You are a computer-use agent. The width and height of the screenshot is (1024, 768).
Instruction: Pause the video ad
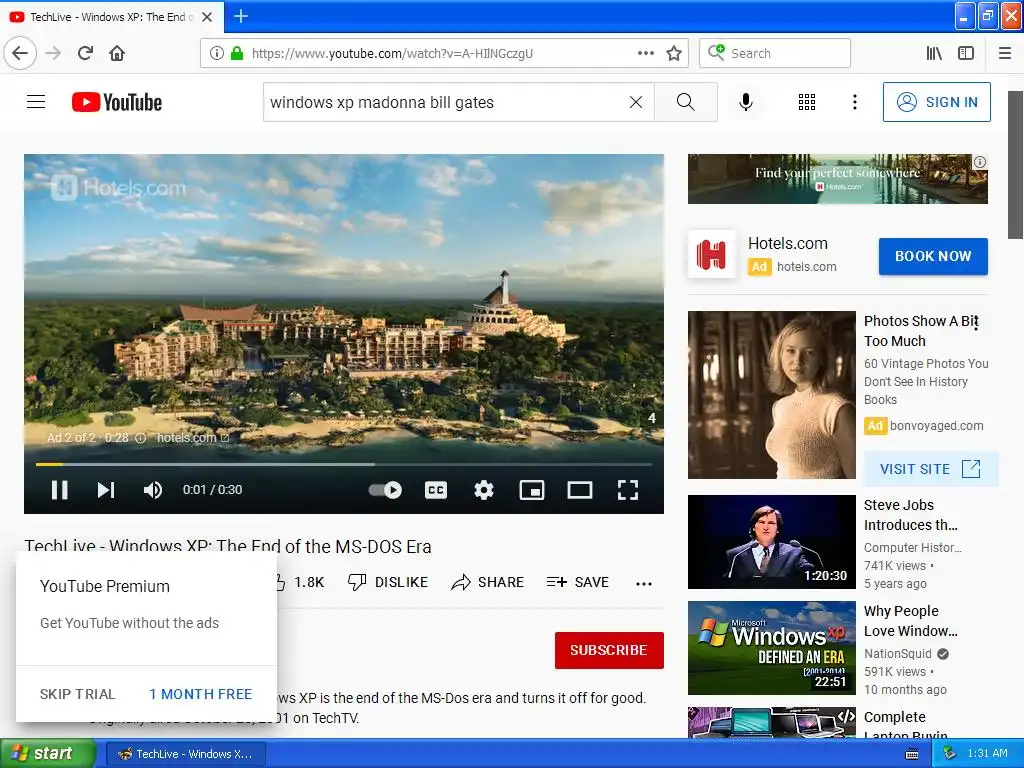tap(59, 490)
